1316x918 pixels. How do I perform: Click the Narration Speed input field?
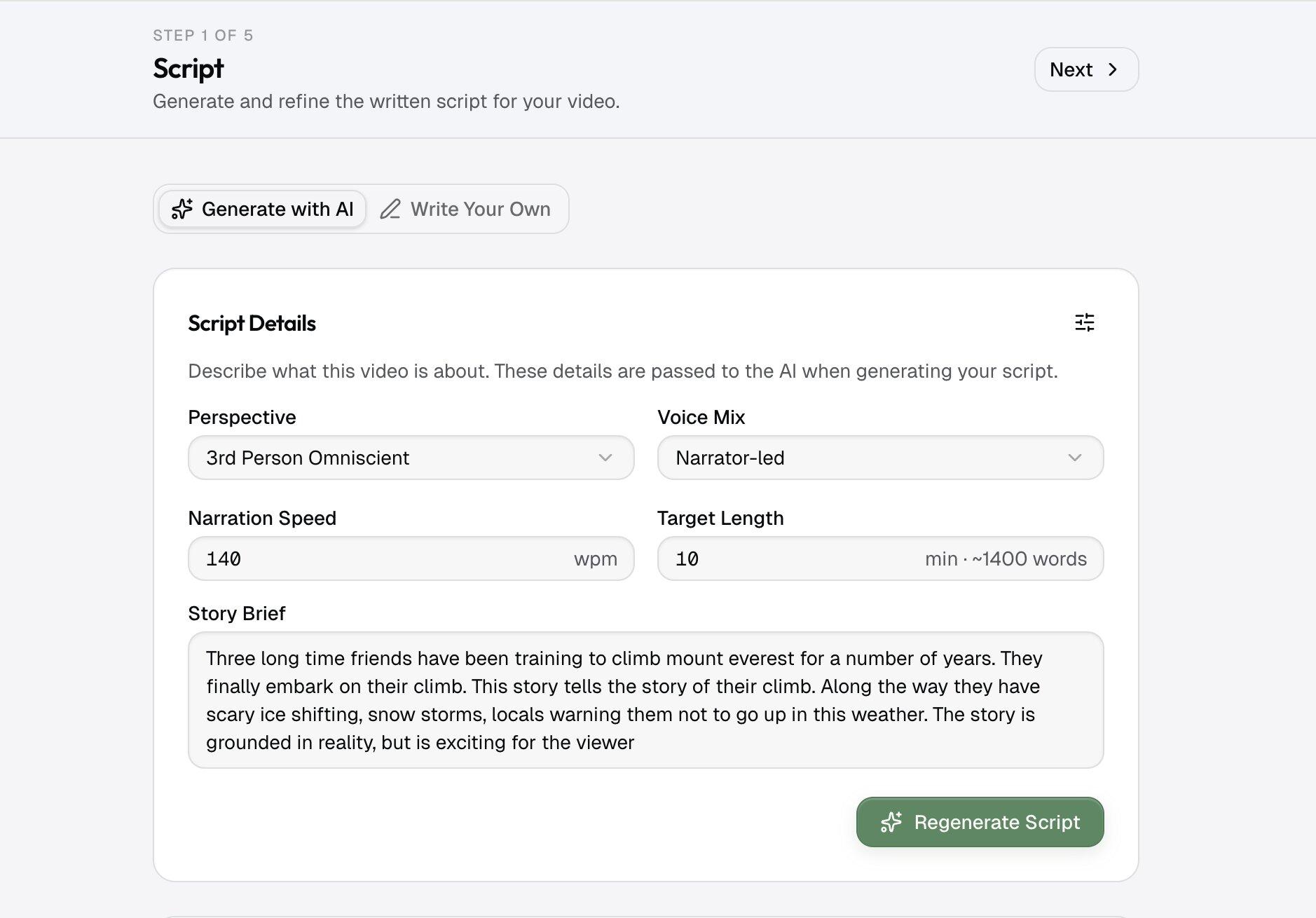coord(411,559)
